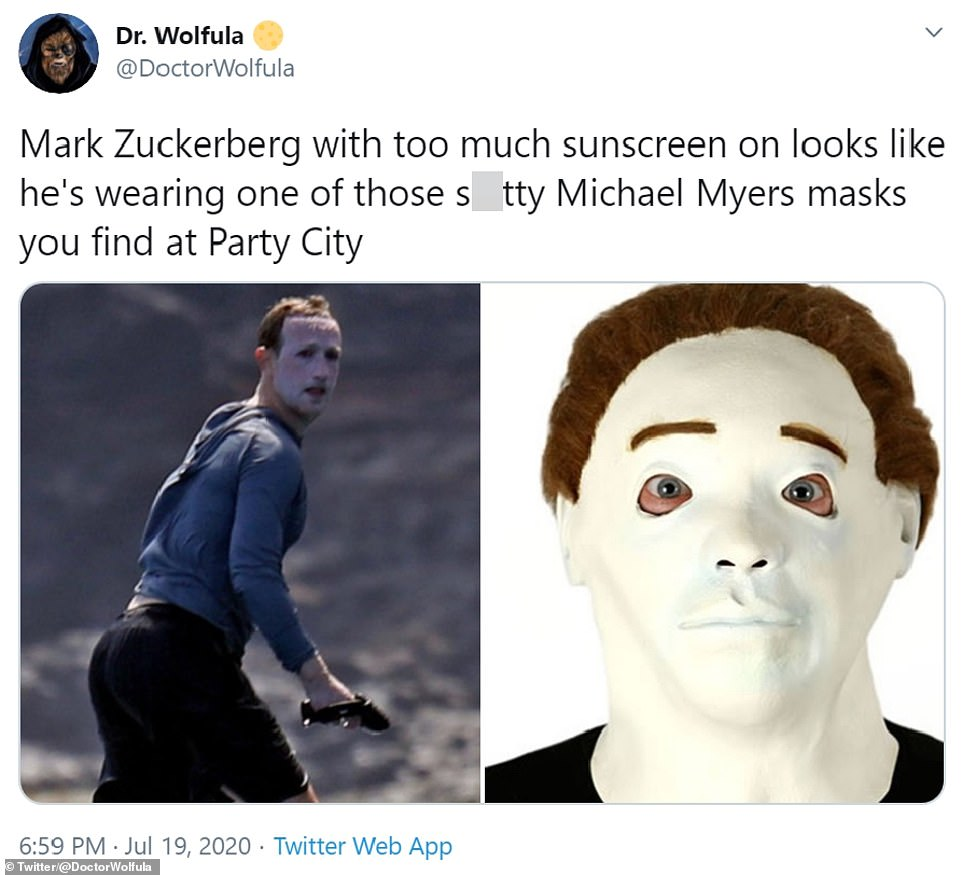Click Dr. Wolfula's profile avatar

click(x=58, y=53)
